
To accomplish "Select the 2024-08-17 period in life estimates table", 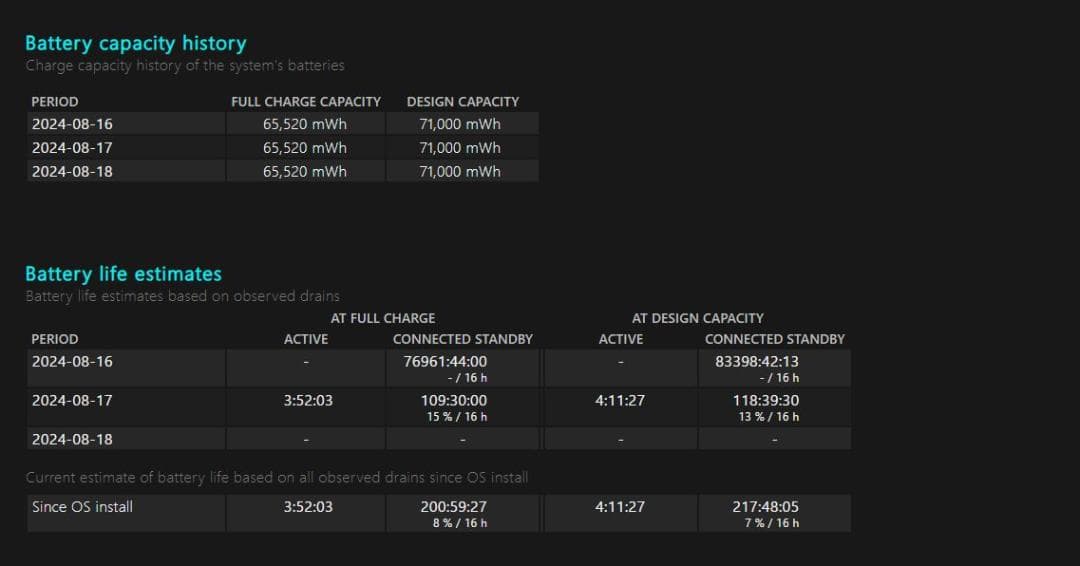I will [72, 400].
